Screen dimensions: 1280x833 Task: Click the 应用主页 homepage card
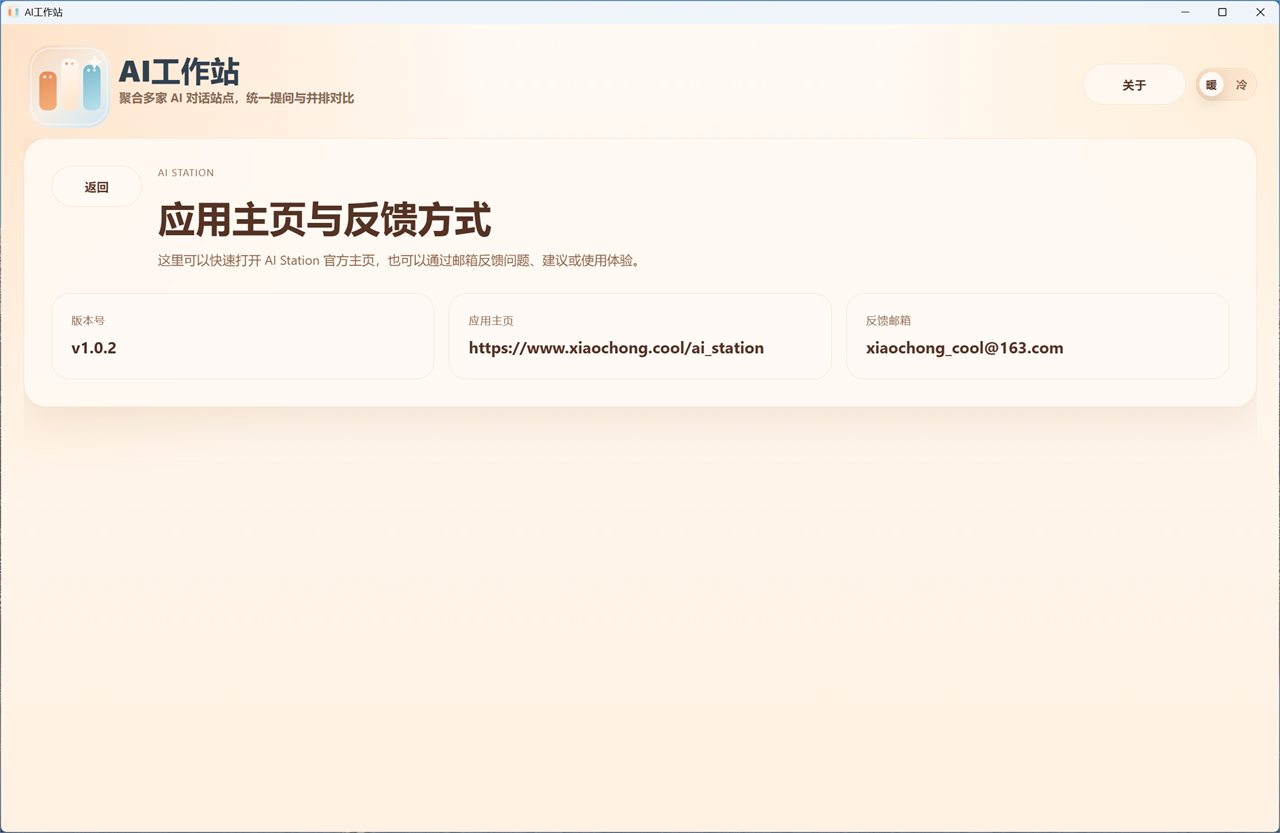(x=640, y=336)
